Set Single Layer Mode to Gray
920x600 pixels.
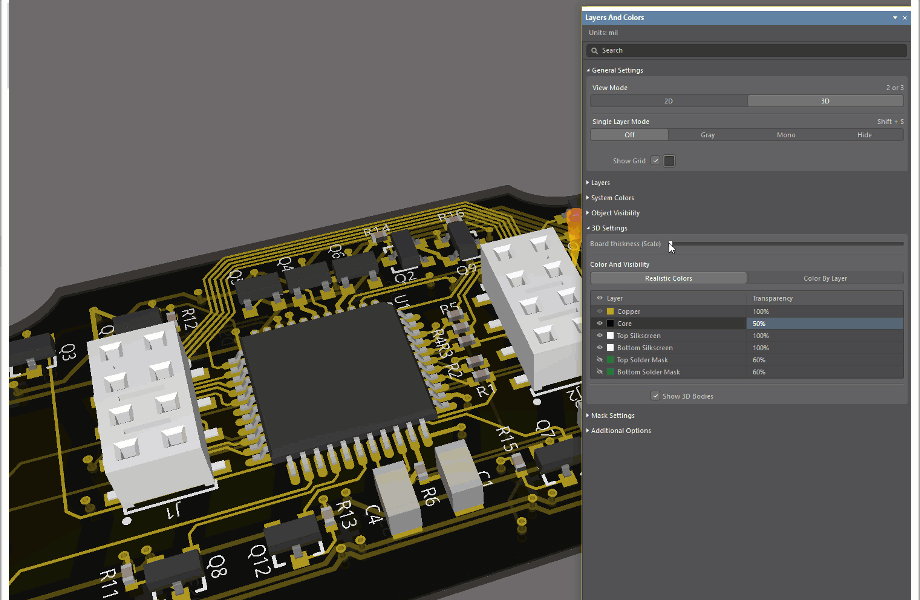[x=707, y=134]
